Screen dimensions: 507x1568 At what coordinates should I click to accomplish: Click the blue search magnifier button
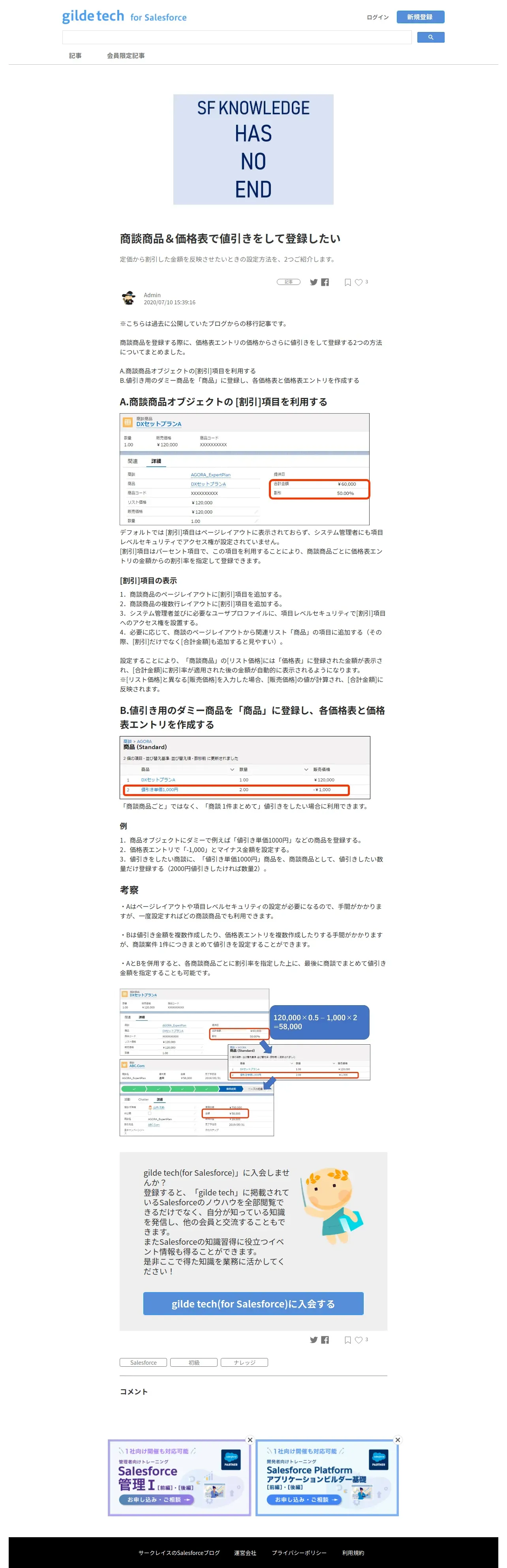[x=430, y=38]
